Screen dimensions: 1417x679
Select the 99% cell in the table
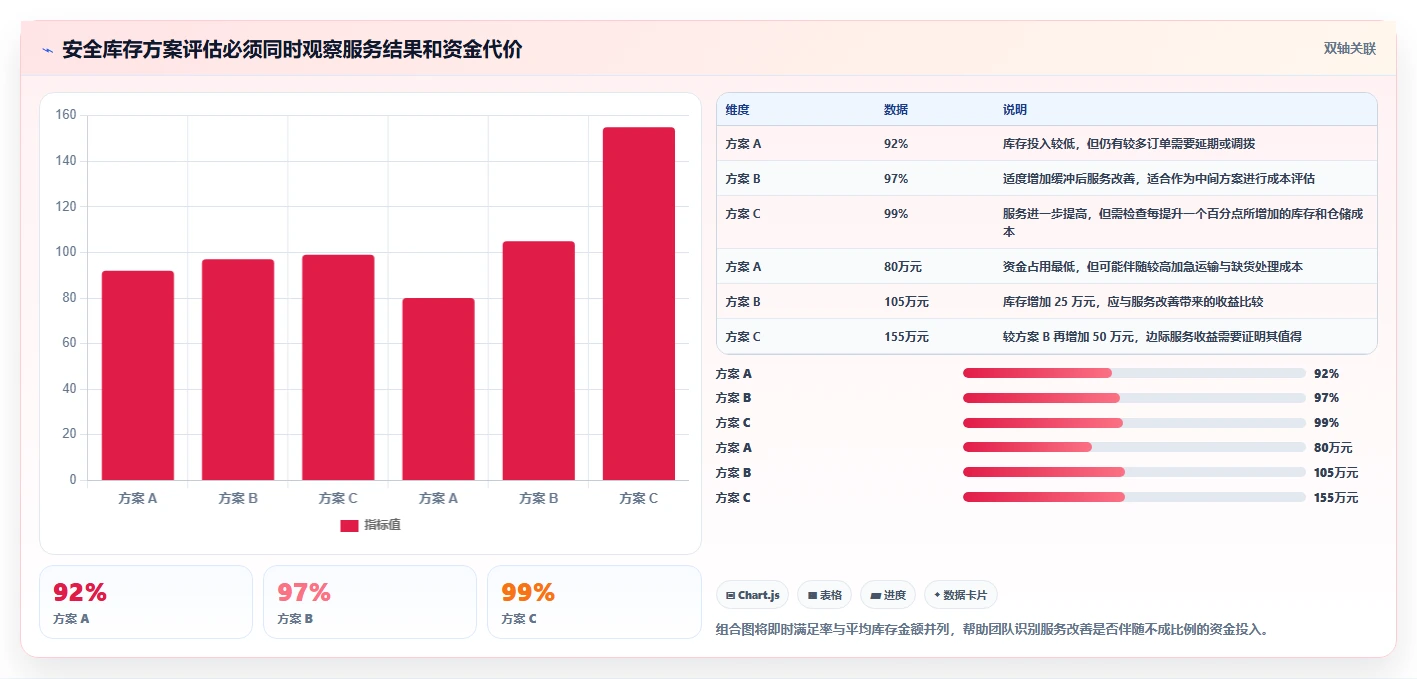point(896,214)
